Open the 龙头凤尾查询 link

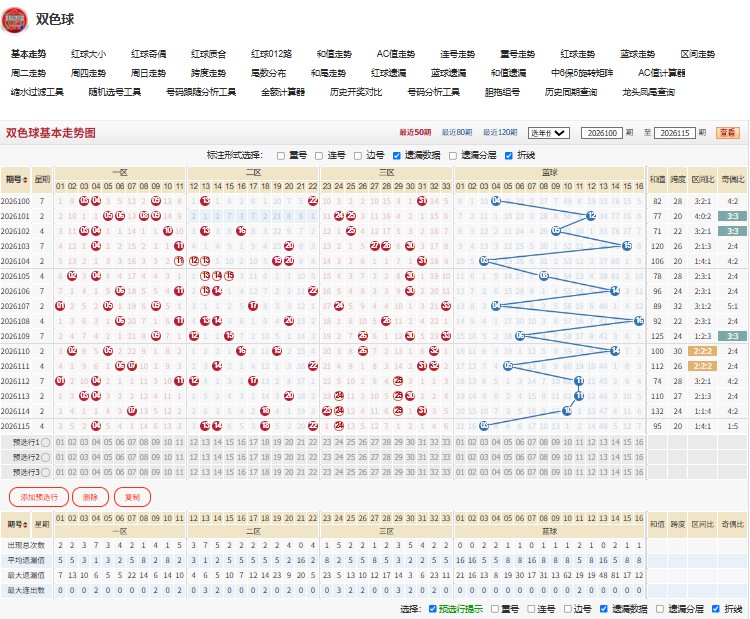(x=648, y=92)
